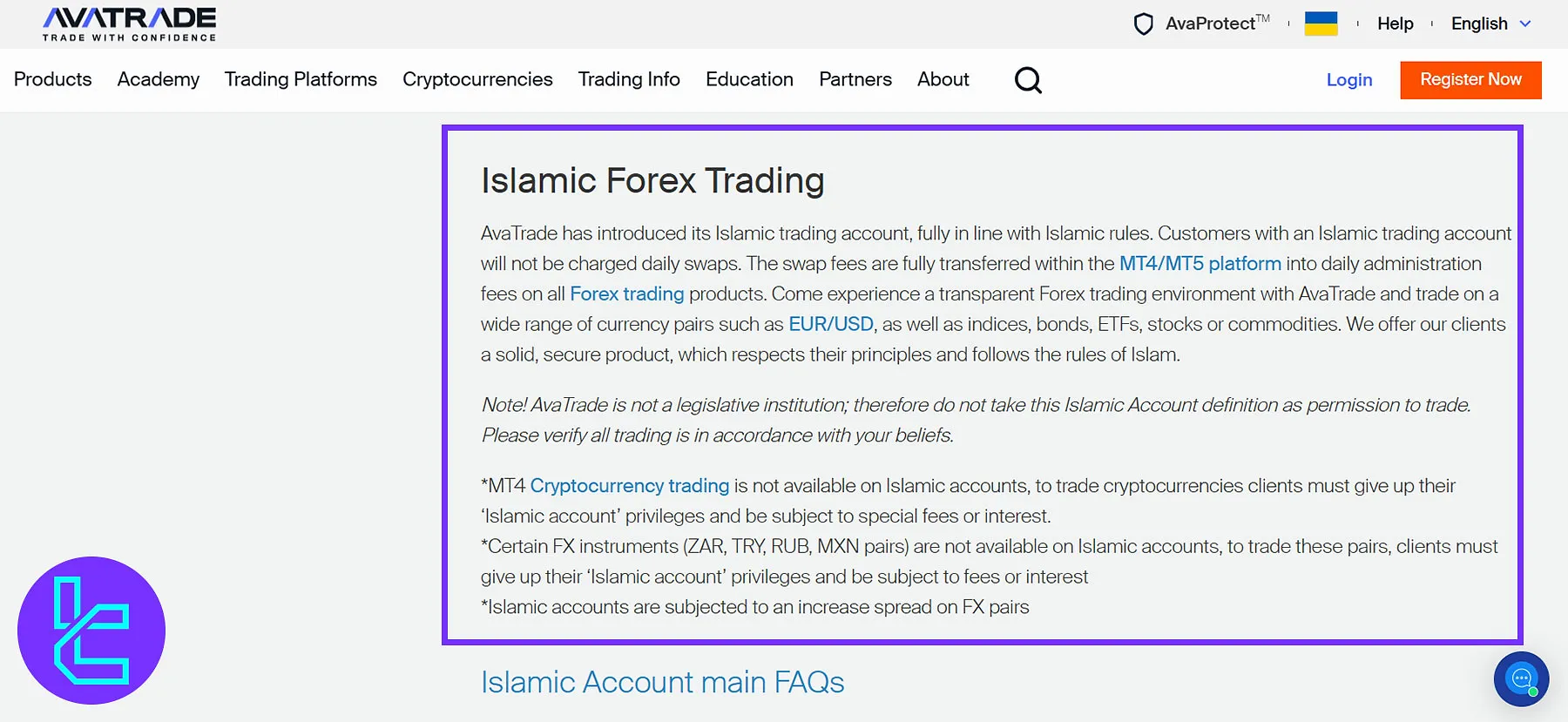Screen dimensions: 1568x722
Task: Click the Ukrainian flag icon
Action: (x=1321, y=24)
